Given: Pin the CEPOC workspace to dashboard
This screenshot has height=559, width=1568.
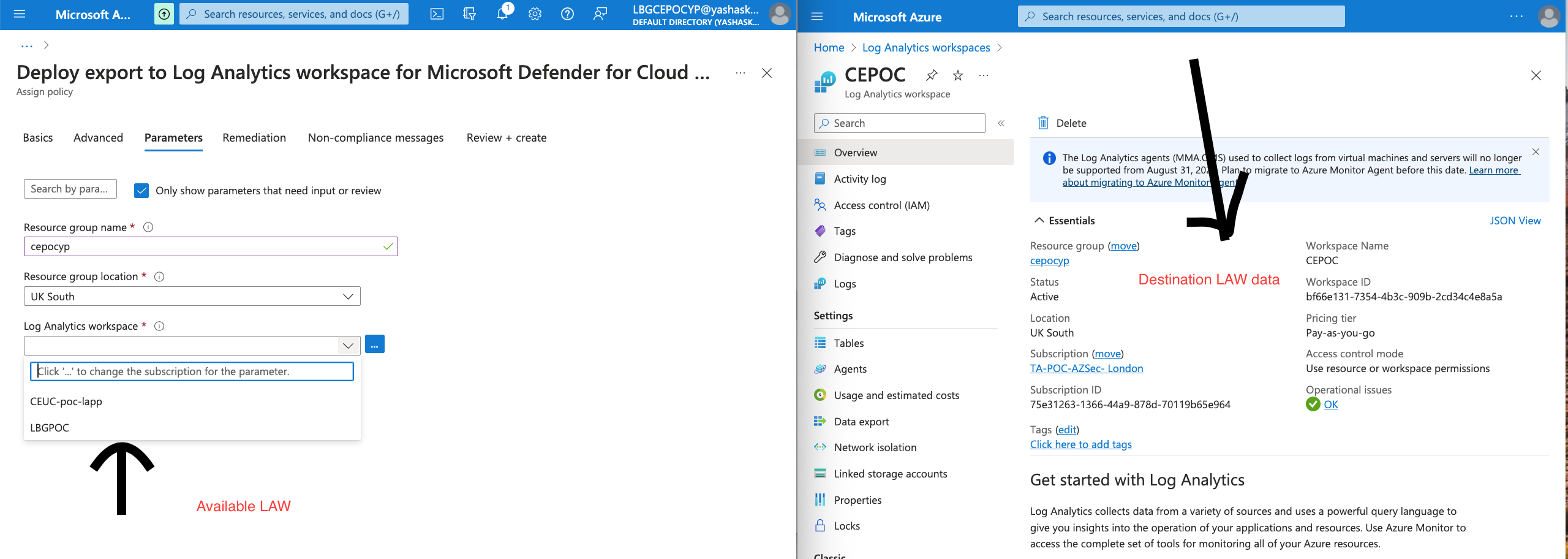Looking at the screenshot, I should (932, 75).
